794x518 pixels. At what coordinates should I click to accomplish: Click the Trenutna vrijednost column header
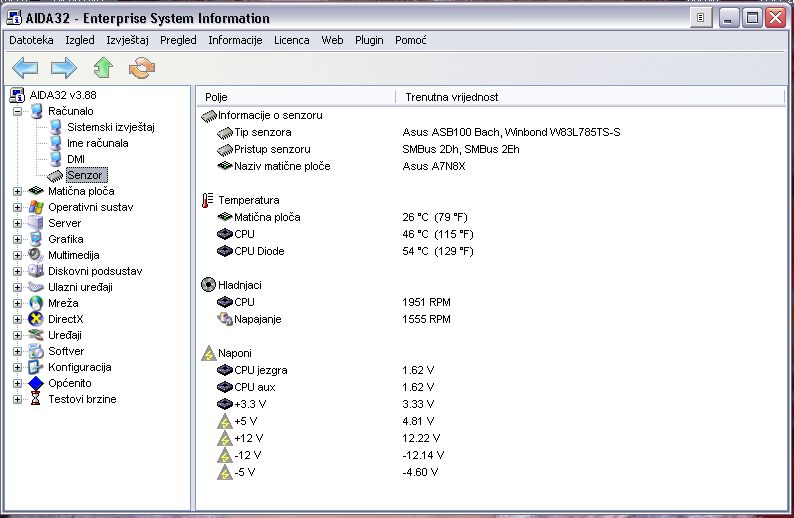[452, 97]
